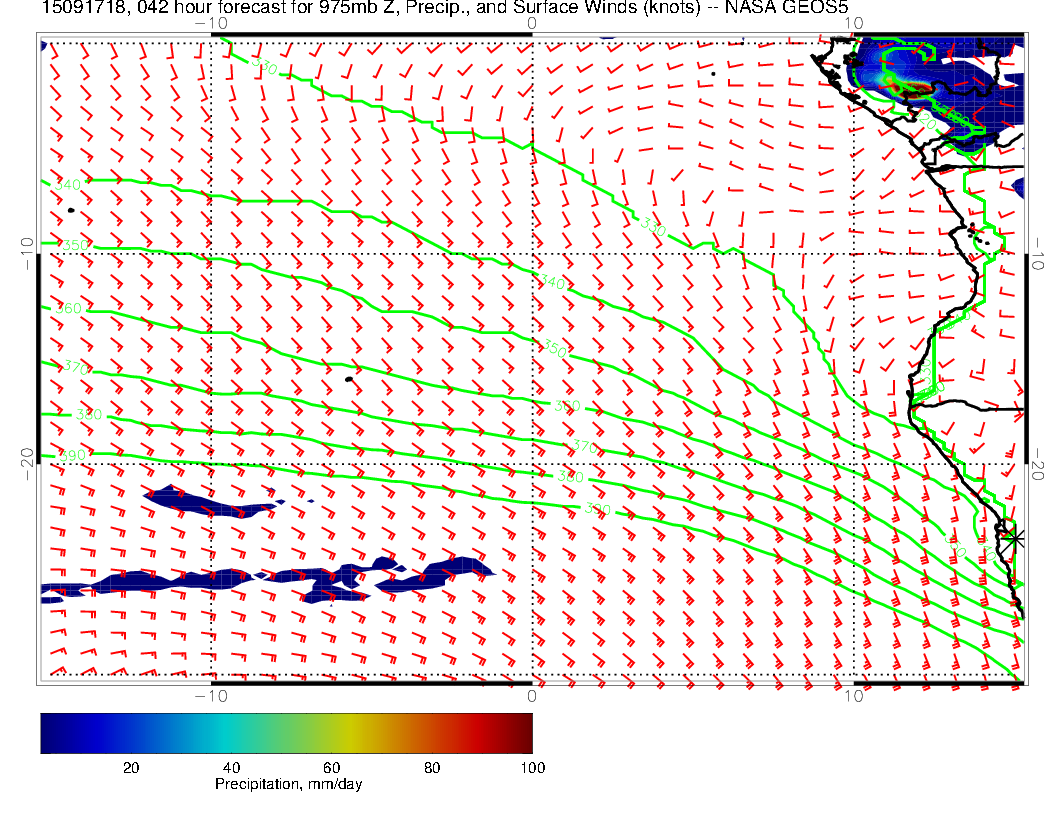This screenshot has height=816, width=1056.
Task: Click the black asterisk marker on the coast
Action: [x=1015, y=538]
